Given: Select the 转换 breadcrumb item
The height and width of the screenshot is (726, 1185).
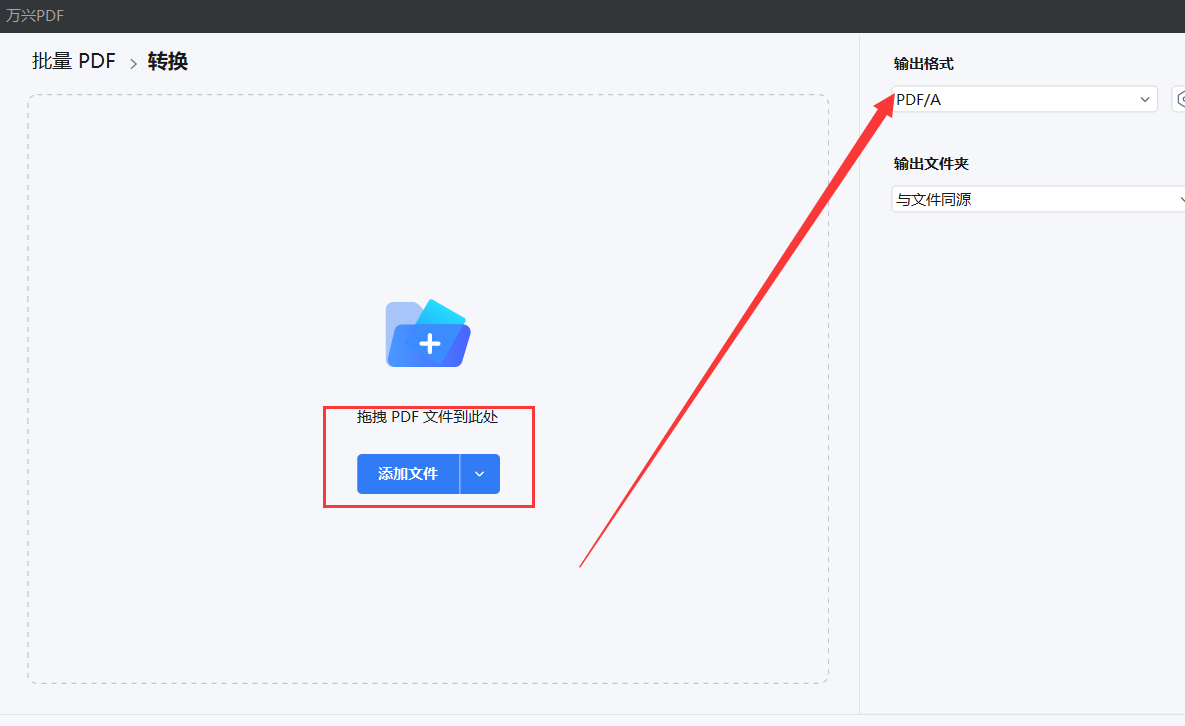Looking at the screenshot, I should coord(167,61).
